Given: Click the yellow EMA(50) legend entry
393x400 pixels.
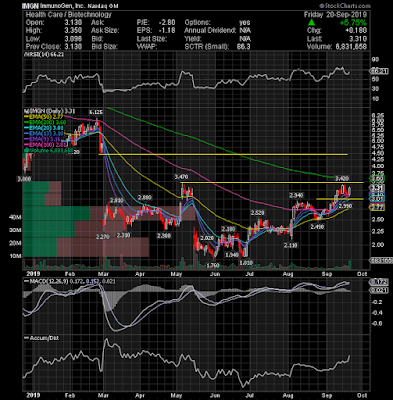Looking at the screenshot, I should [x=43, y=117].
